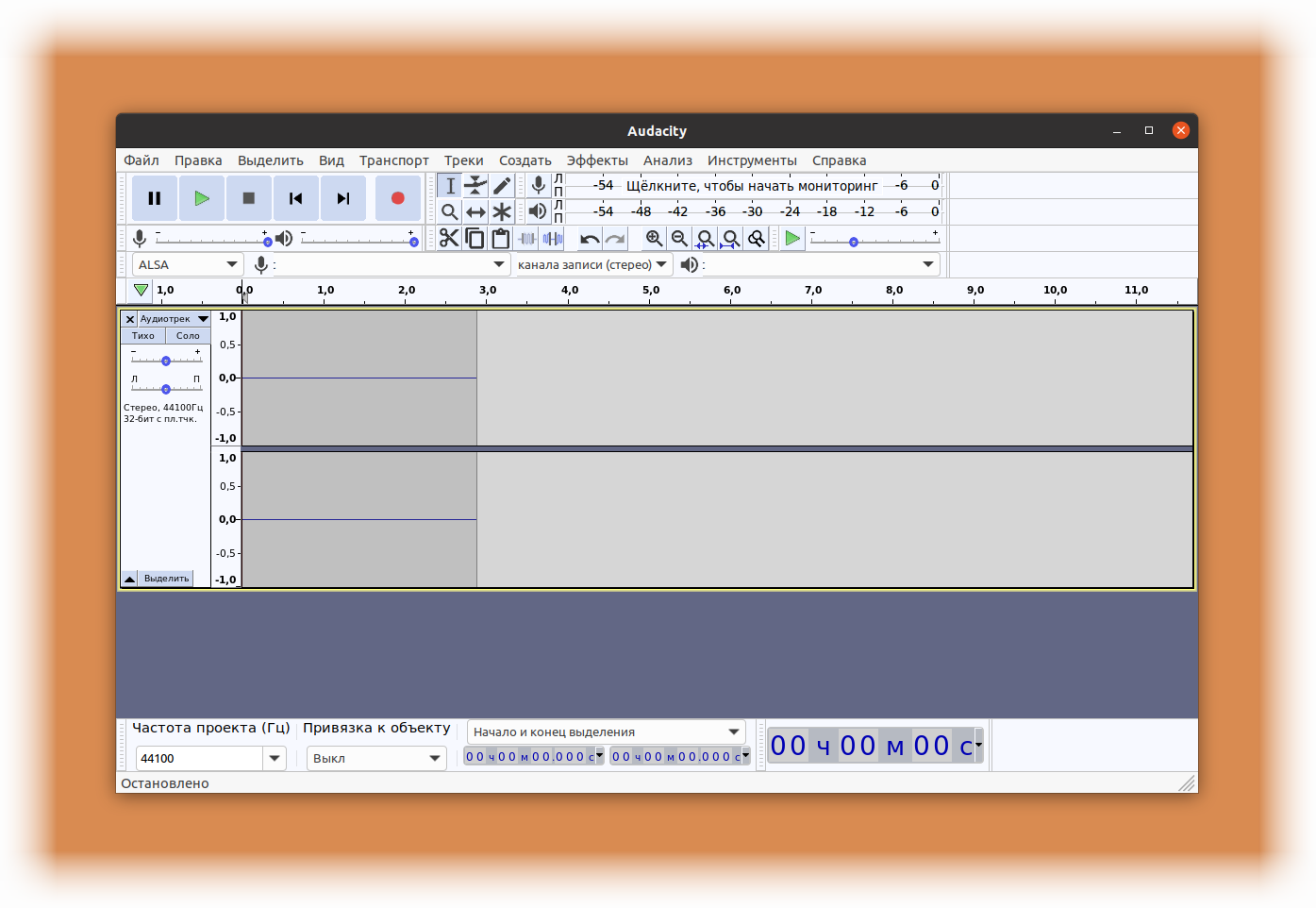
Task: Click the selection start time field
Action: click(x=534, y=756)
